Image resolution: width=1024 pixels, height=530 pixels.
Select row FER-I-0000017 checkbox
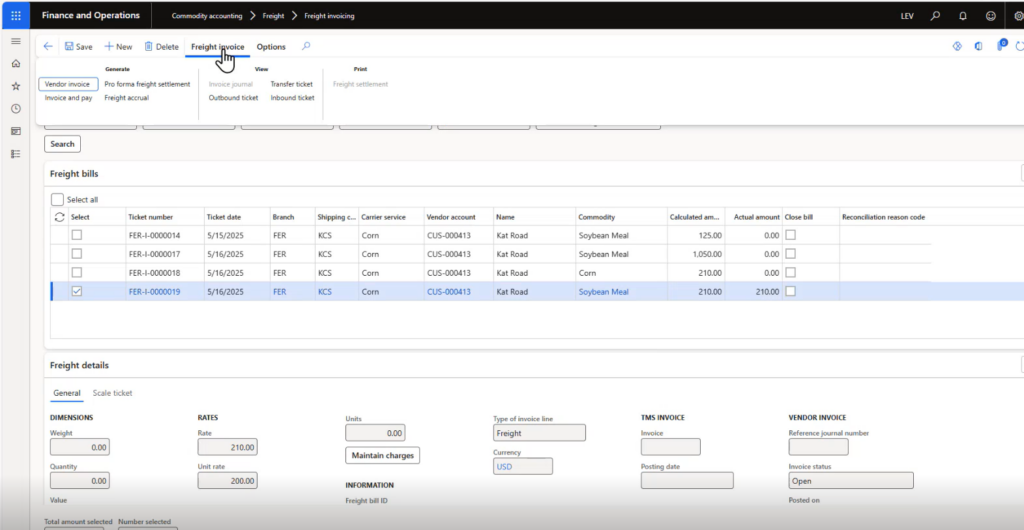(77, 254)
